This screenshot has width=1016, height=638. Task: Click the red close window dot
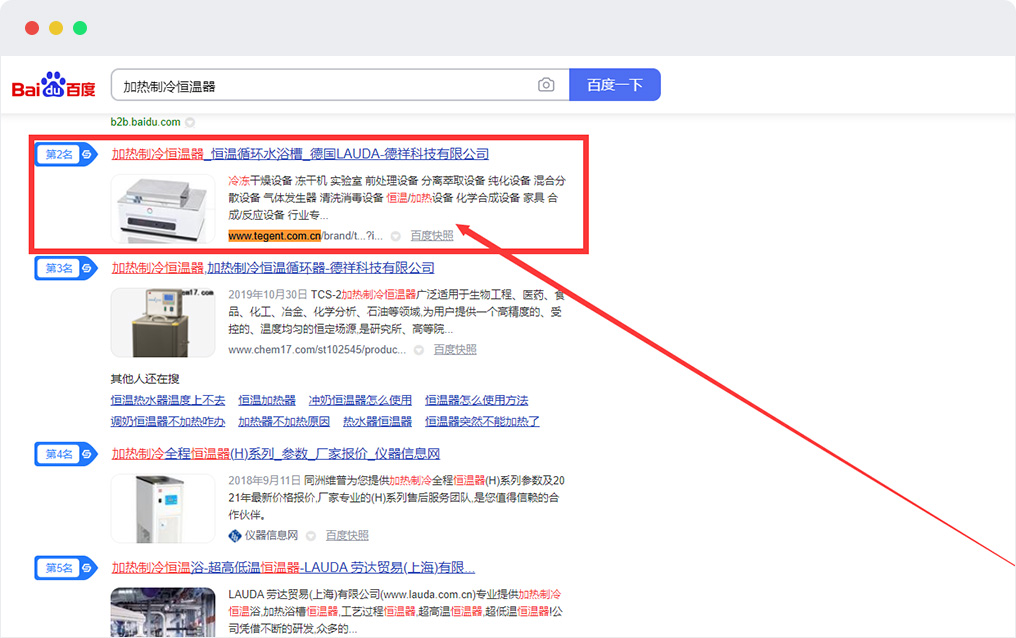pyautogui.click(x=32, y=28)
